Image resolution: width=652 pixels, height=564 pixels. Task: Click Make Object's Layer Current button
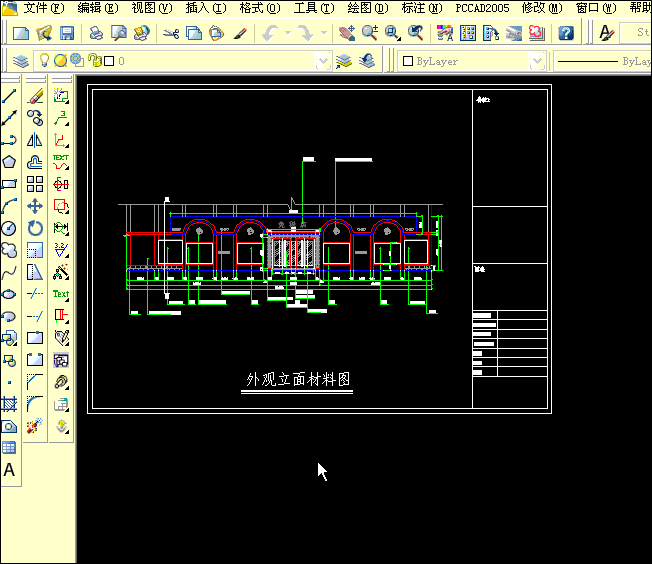point(344,61)
